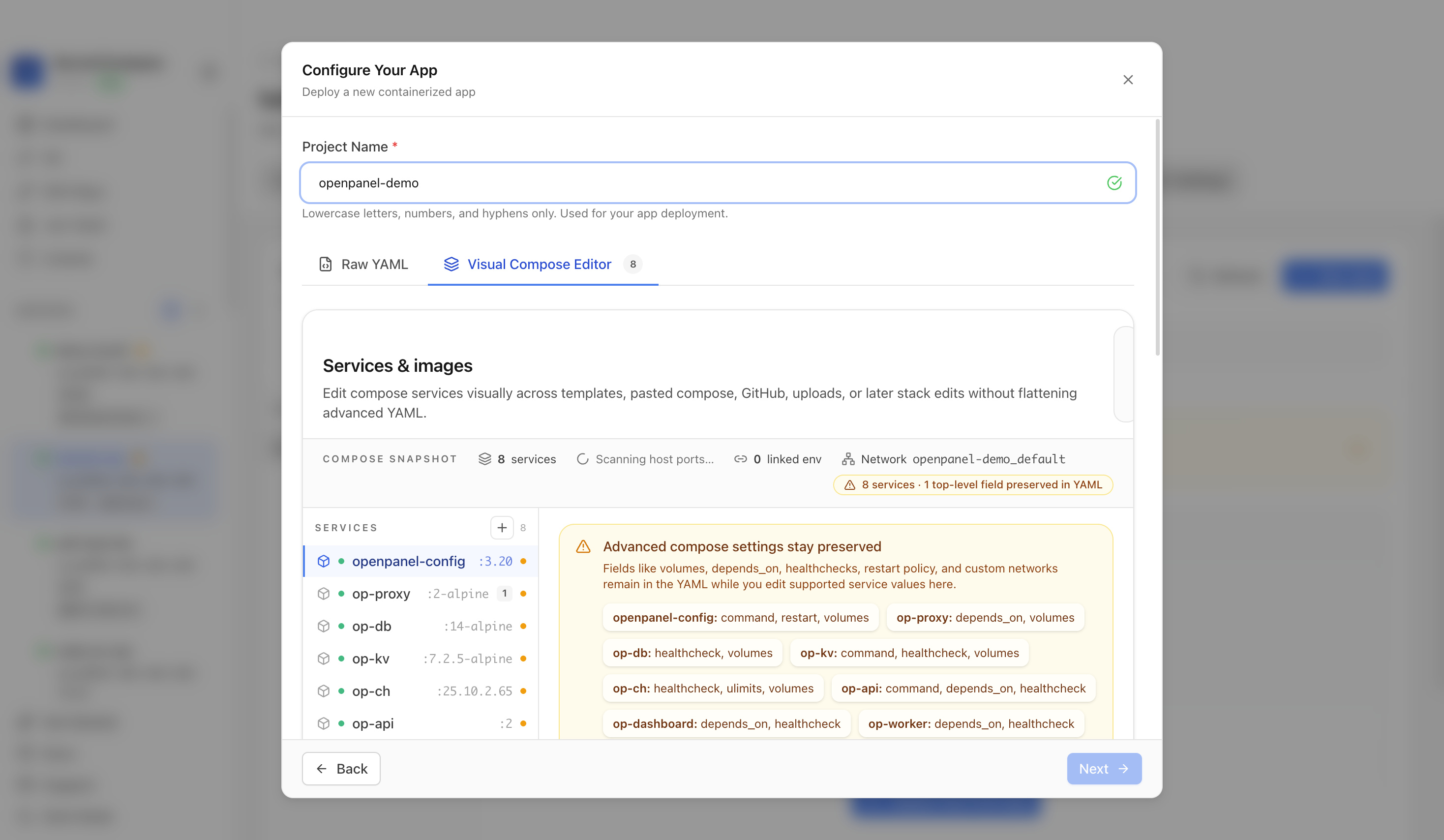Click the :3.20 image tag
Screen dimensions: 1444x840
point(495,561)
